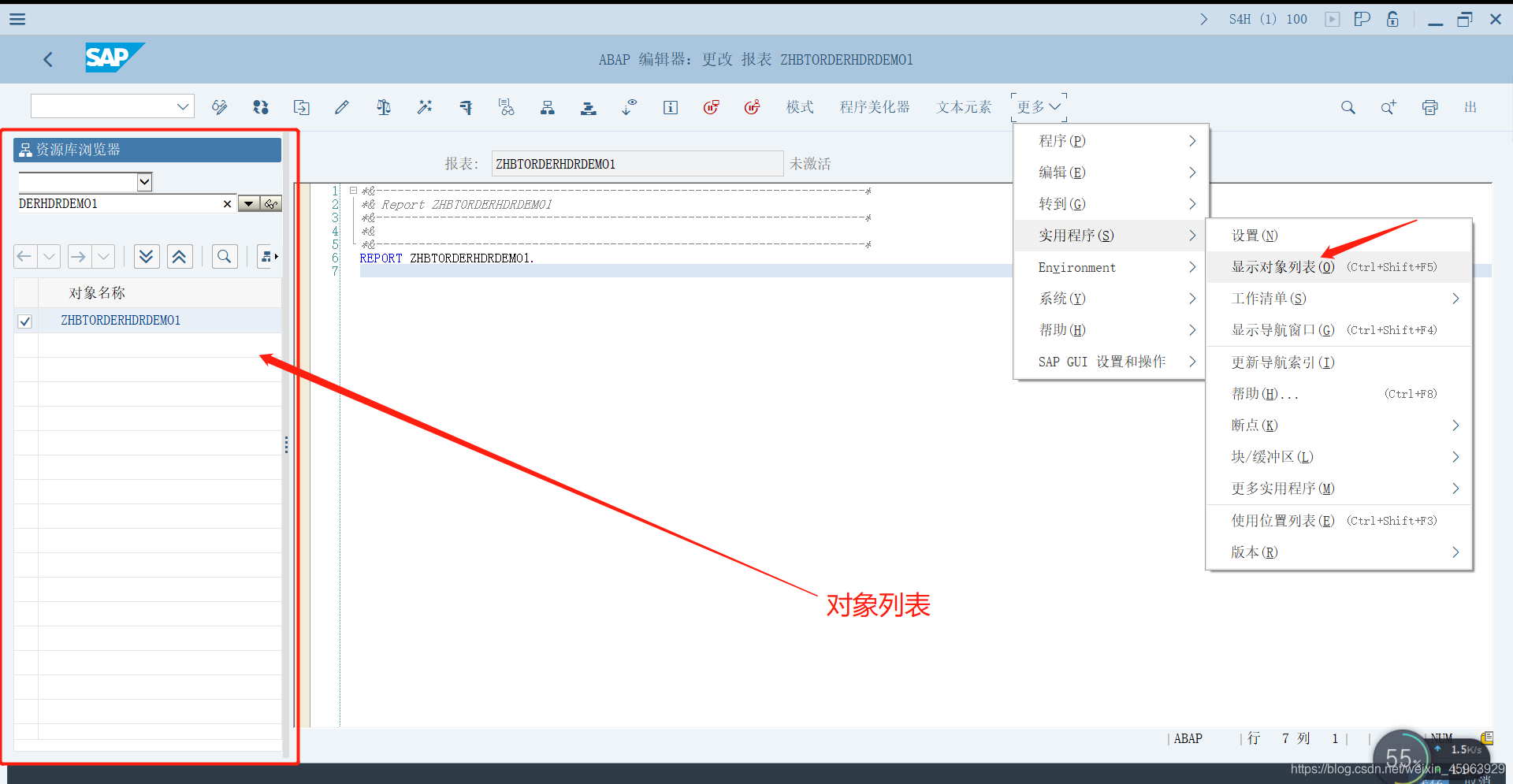The image size is (1513, 784).
Task: Click the Display Navigation Window icon
Action: click(589, 107)
